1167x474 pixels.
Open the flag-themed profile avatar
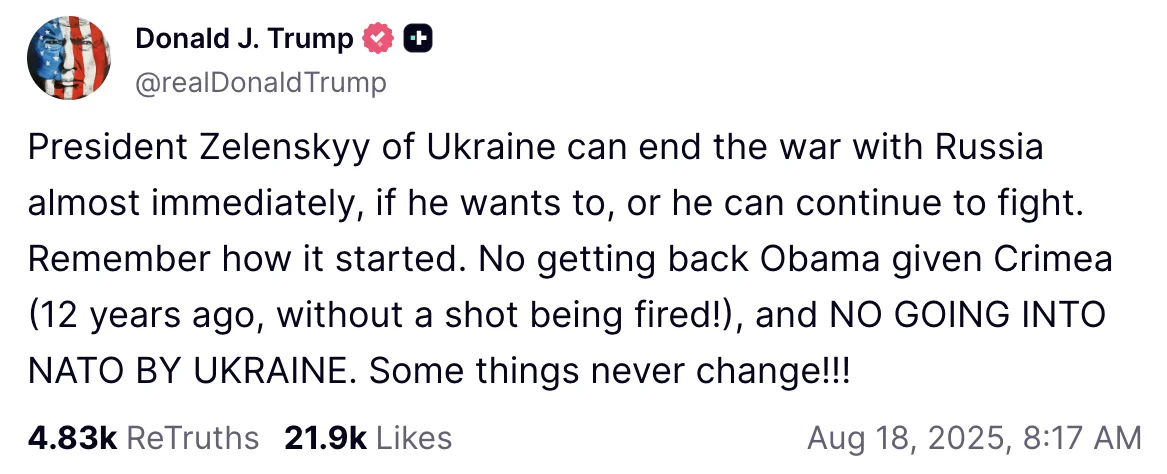69,59
